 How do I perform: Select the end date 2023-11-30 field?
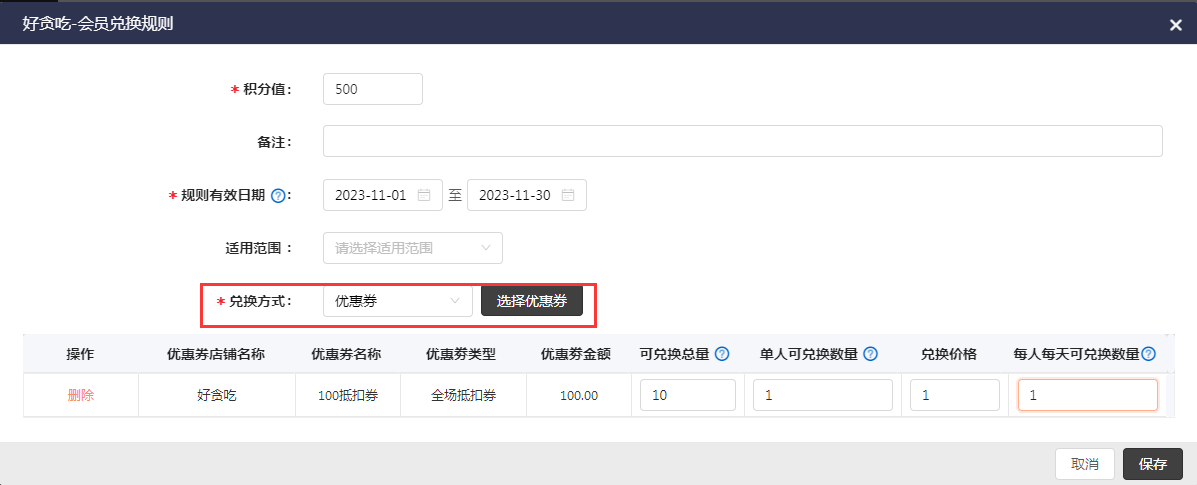[x=515, y=195]
